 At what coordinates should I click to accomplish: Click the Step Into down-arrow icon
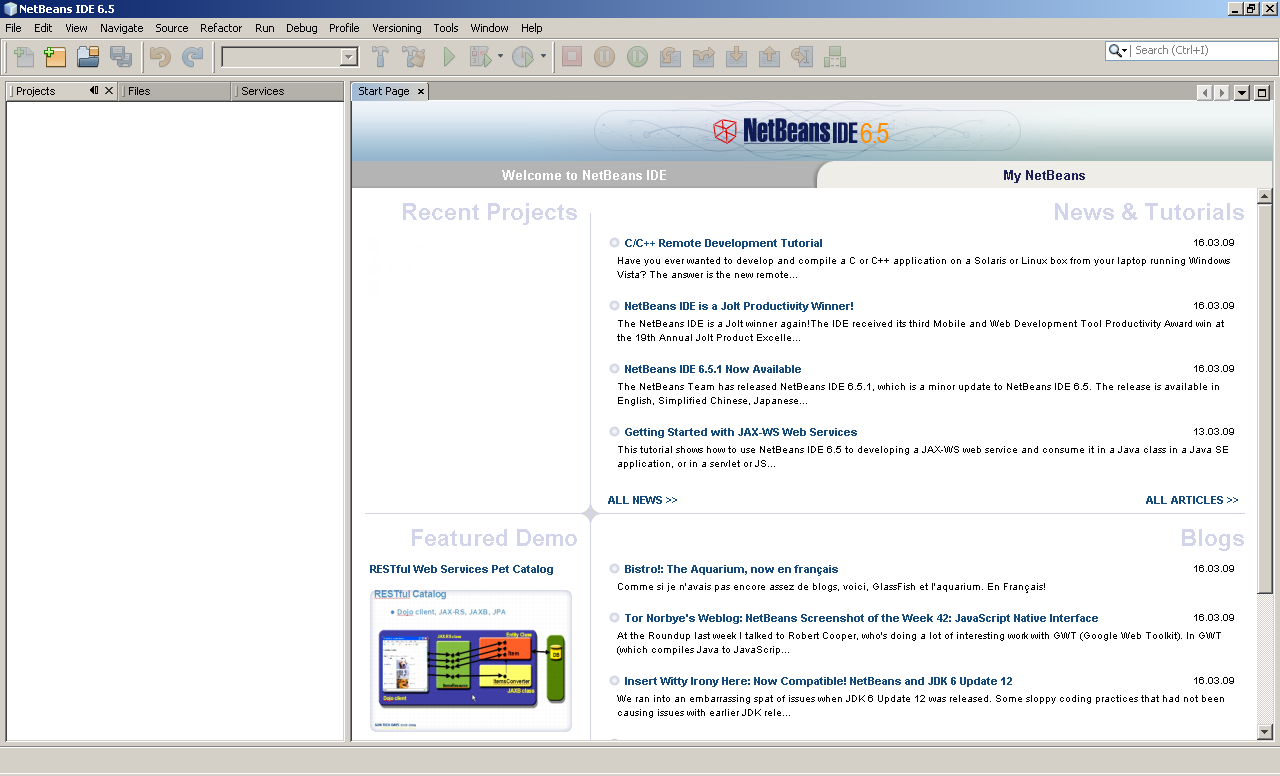[x=736, y=57]
